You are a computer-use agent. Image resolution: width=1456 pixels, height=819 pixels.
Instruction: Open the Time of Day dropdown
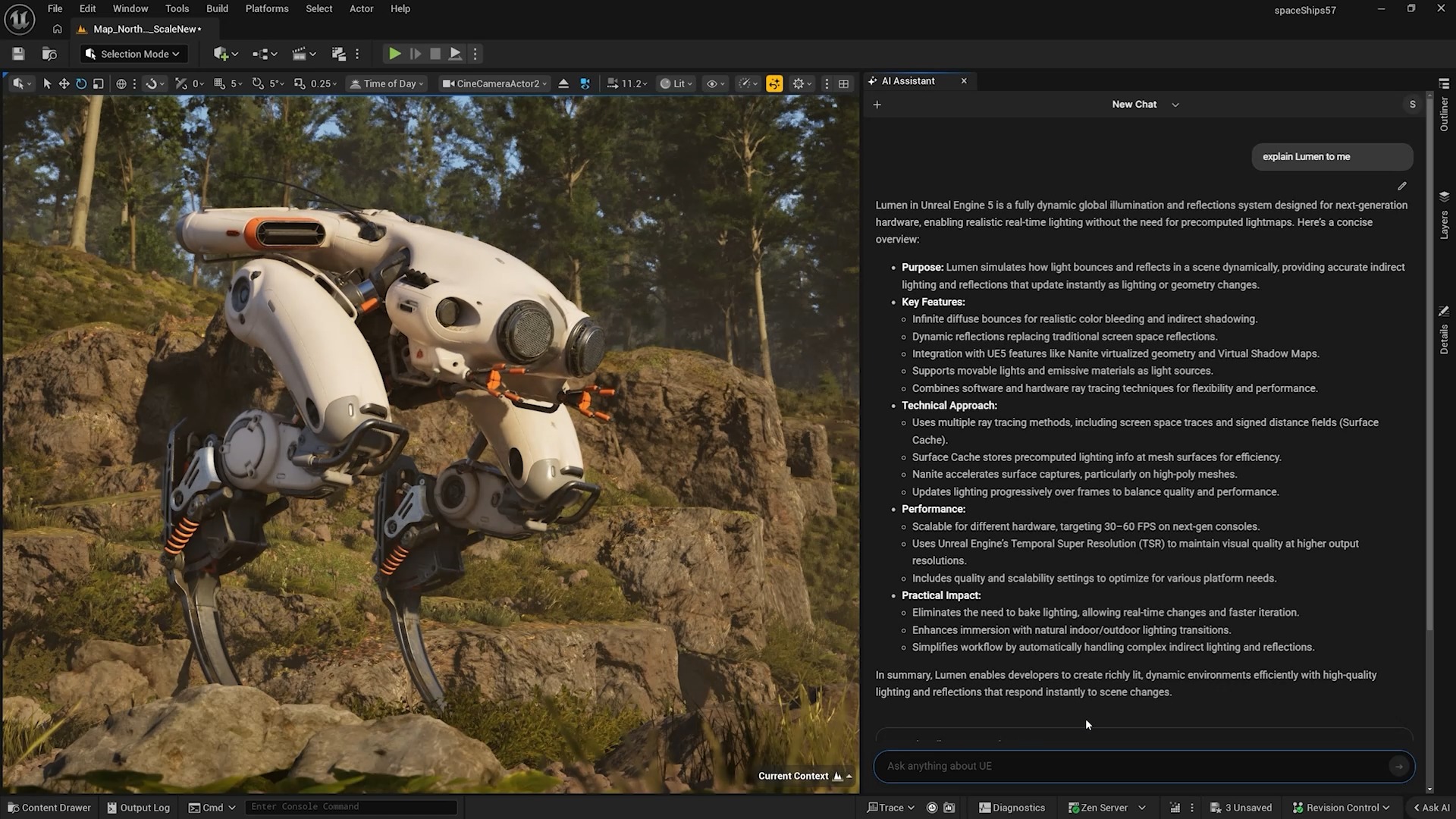click(x=386, y=83)
